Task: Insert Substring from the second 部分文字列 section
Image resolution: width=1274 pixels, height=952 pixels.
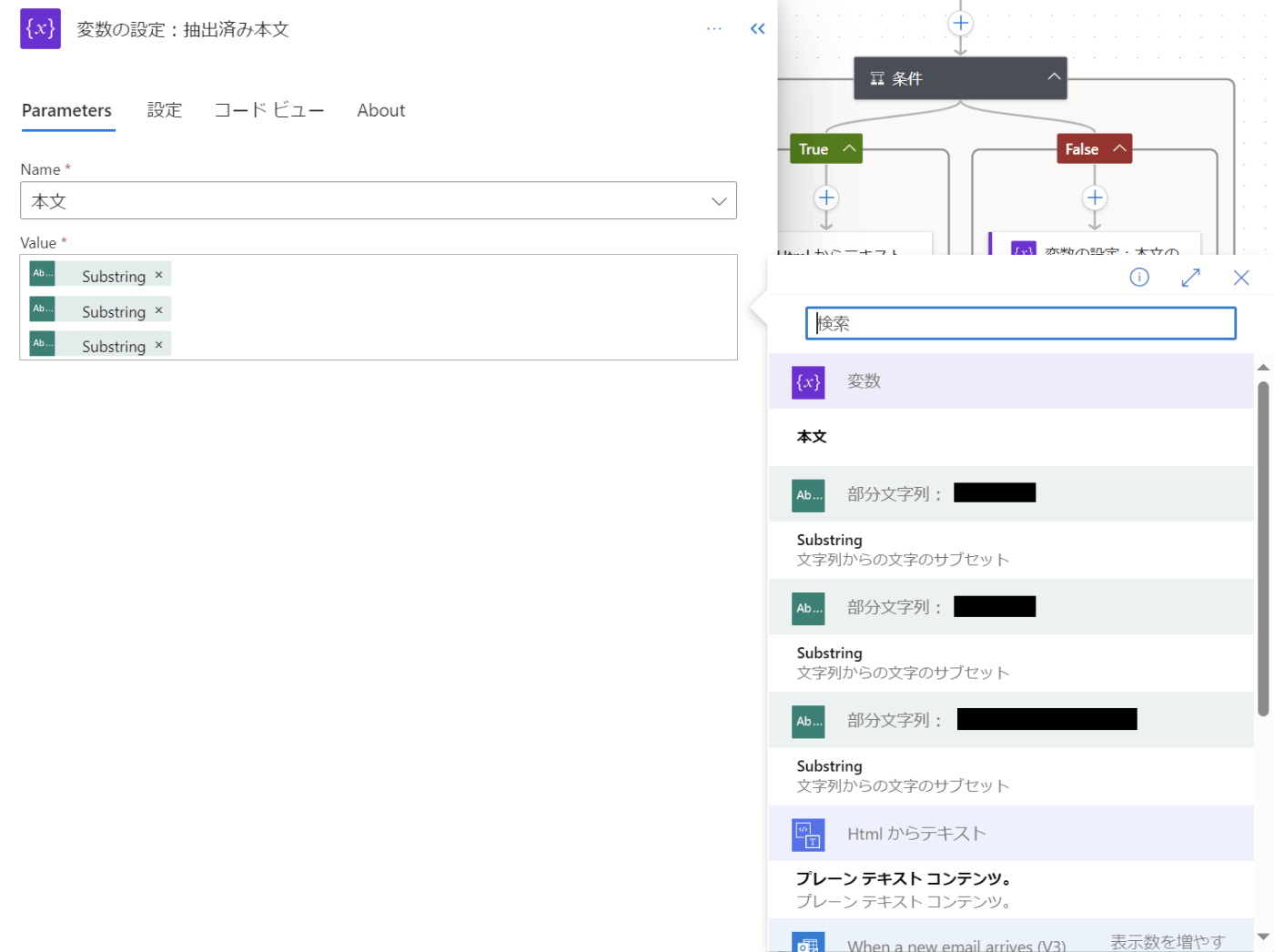Action: tap(1011, 663)
